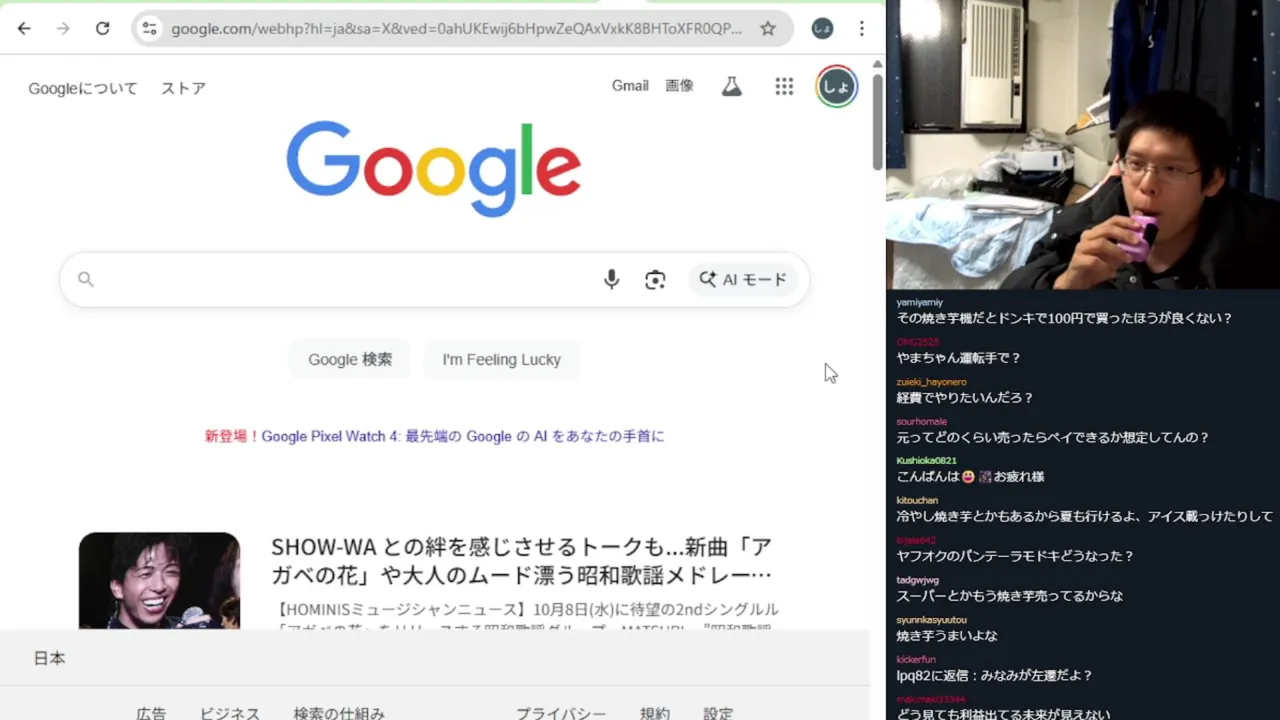Screen dimensions: 1280x720
Task: Open the Google apps grid
Action: click(x=784, y=87)
